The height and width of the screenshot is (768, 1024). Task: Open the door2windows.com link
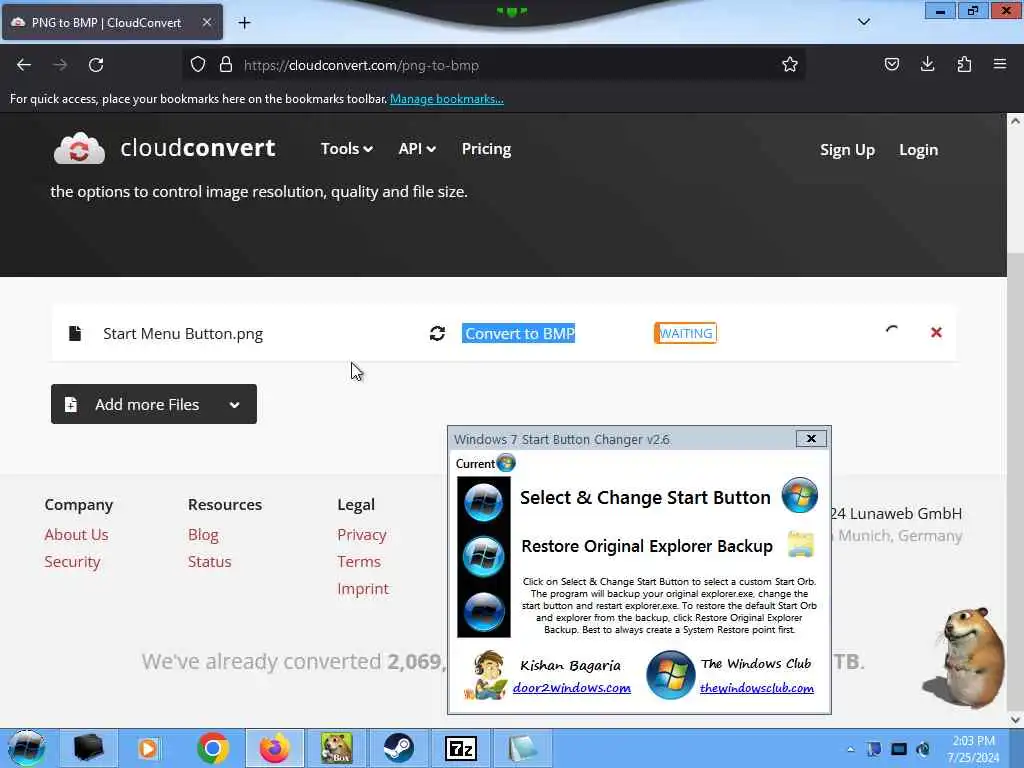point(571,688)
